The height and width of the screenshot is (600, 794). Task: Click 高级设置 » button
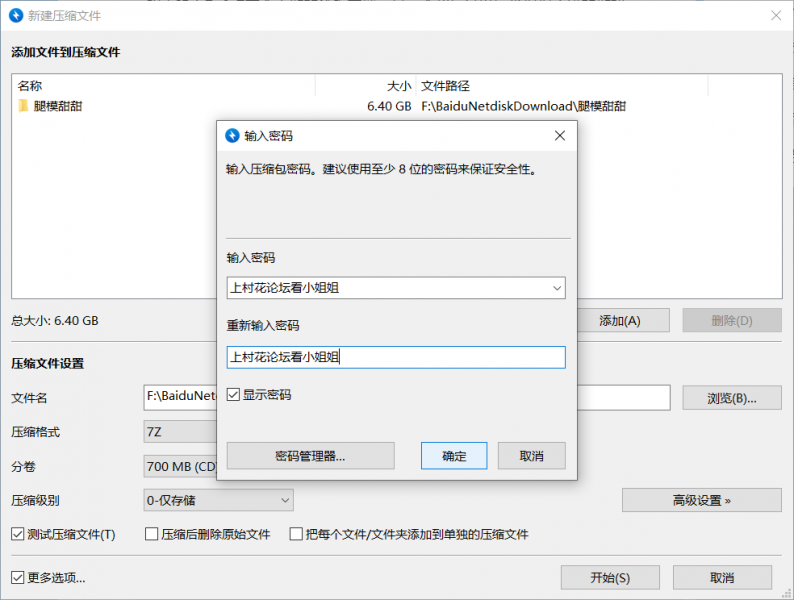[x=701, y=500]
